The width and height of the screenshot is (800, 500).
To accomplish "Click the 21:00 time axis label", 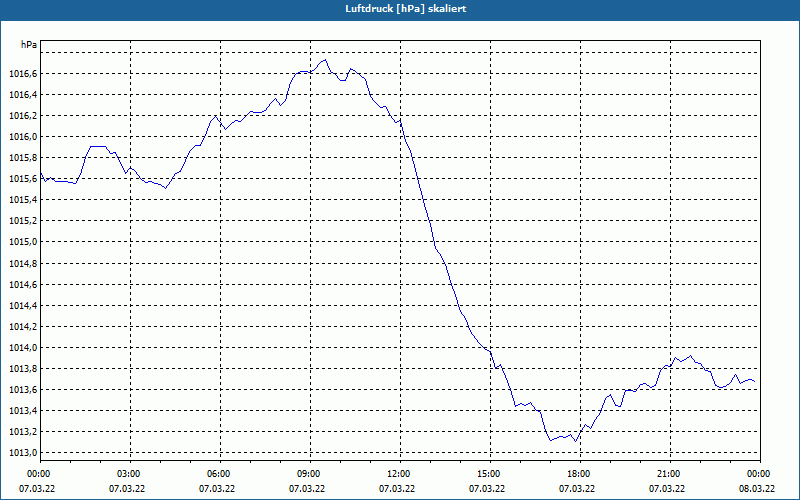I will tap(670, 474).
